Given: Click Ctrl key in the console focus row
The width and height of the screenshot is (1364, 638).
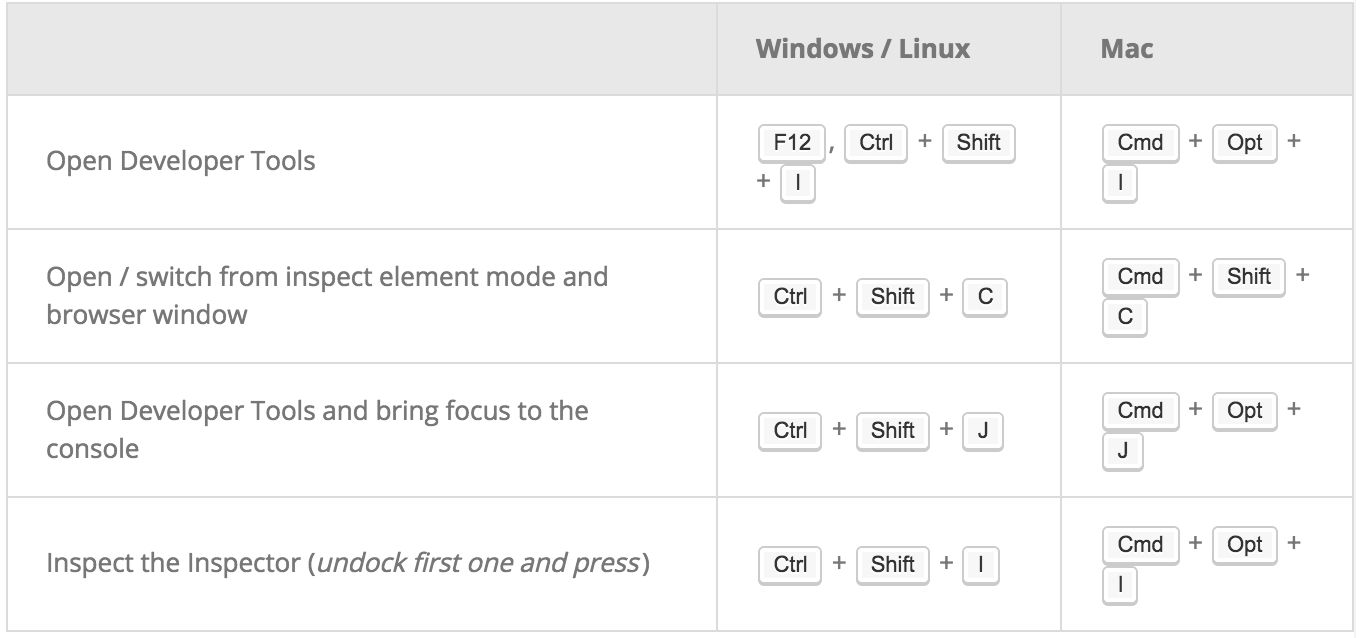Looking at the screenshot, I should [x=790, y=430].
